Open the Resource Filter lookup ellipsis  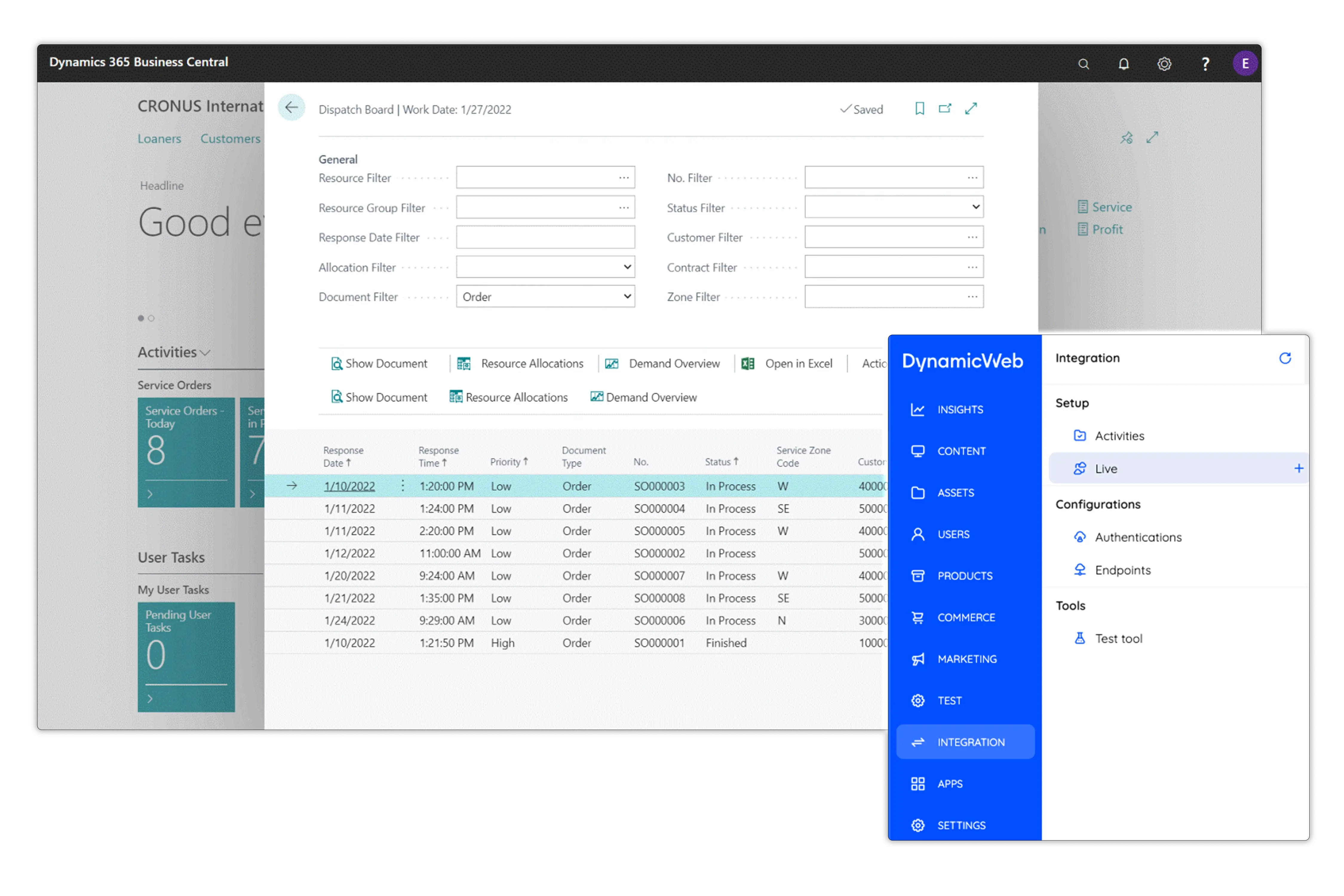[x=623, y=178]
